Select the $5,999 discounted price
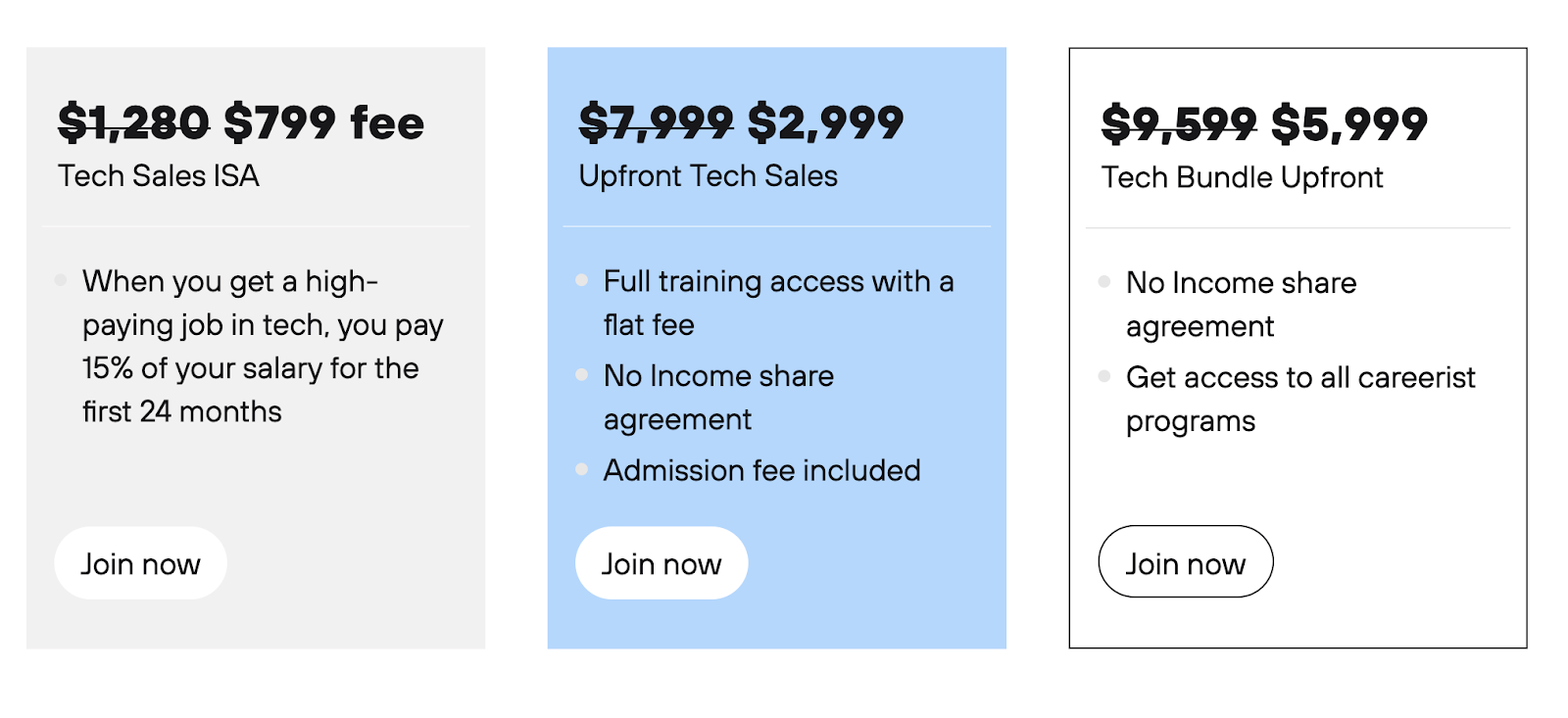 pos(1349,124)
